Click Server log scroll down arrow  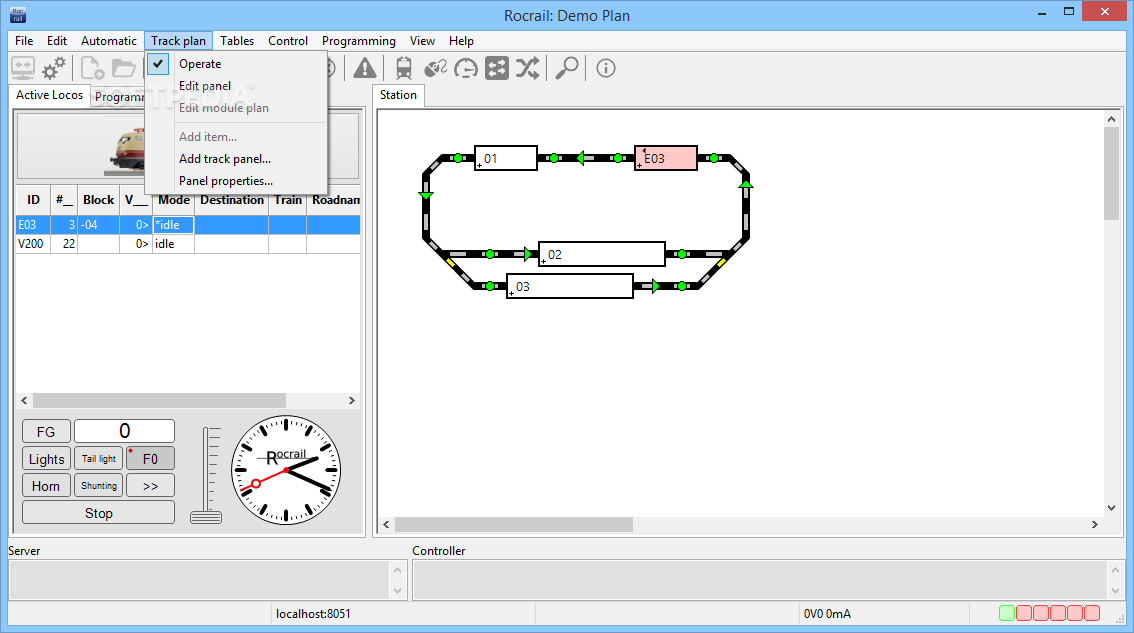tap(397, 591)
